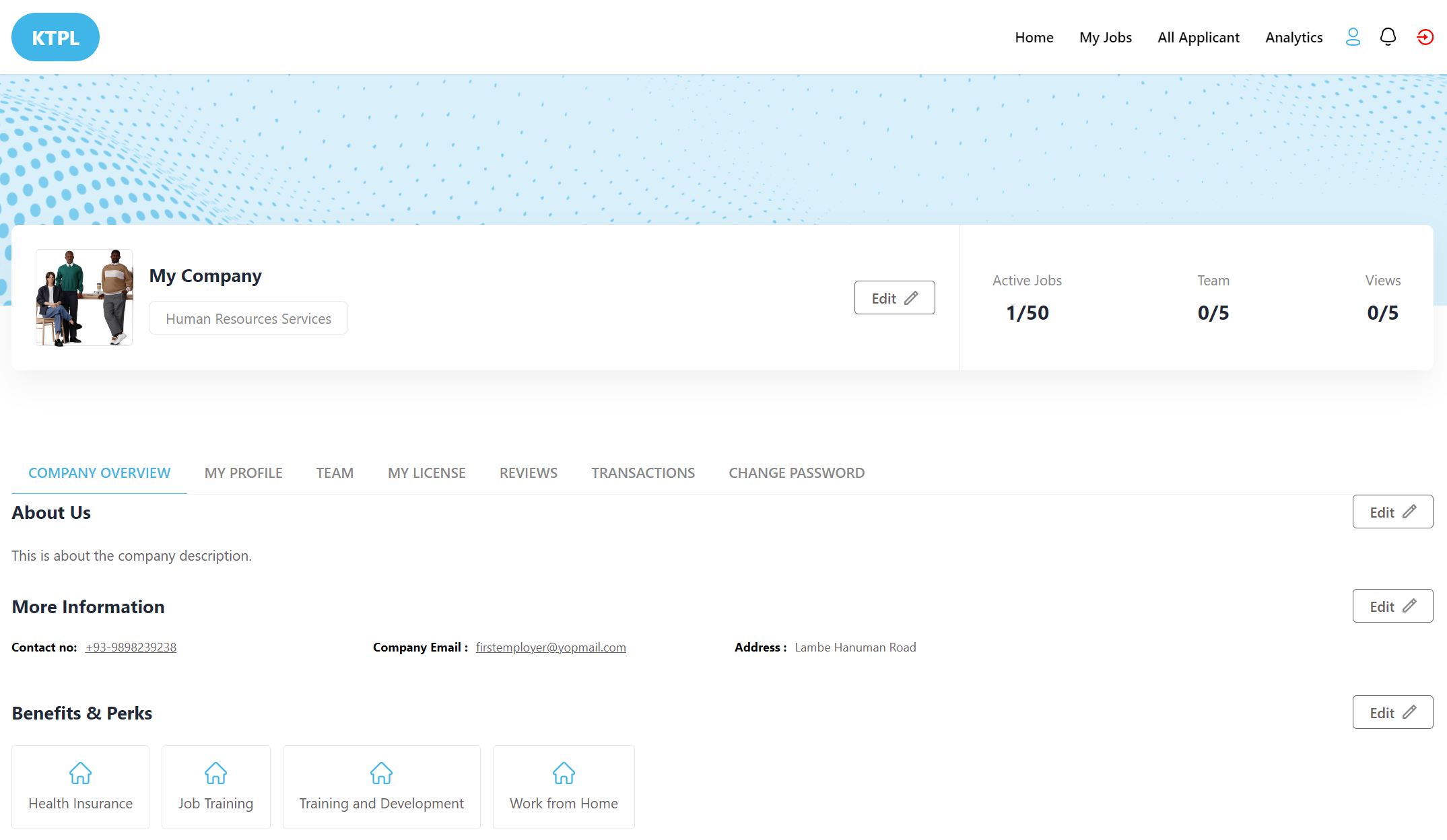Edit the More Information section
Image resolution: width=1447 pixels, height=840 pixels.
(1392, 606)
